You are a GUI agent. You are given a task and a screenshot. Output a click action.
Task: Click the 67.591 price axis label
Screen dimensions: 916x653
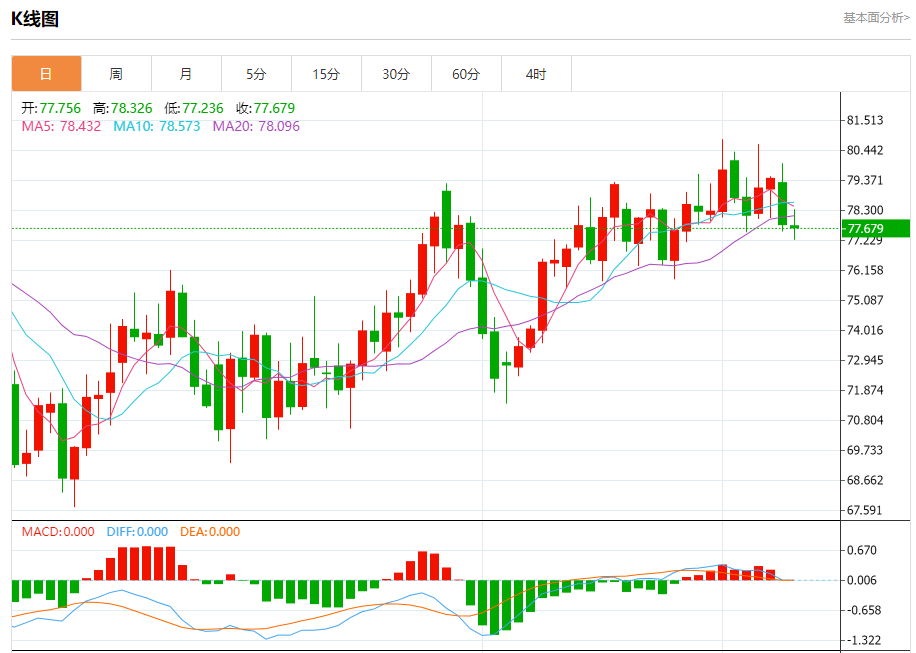coord(865,510)
